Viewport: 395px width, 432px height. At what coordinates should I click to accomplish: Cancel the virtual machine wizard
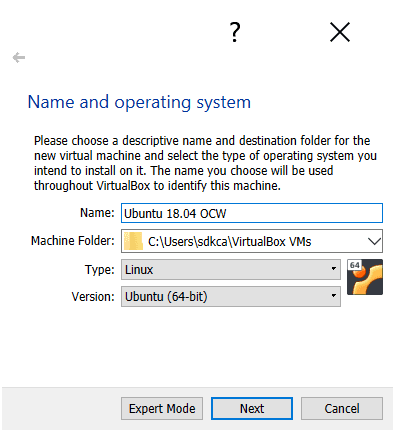point(342,408)
